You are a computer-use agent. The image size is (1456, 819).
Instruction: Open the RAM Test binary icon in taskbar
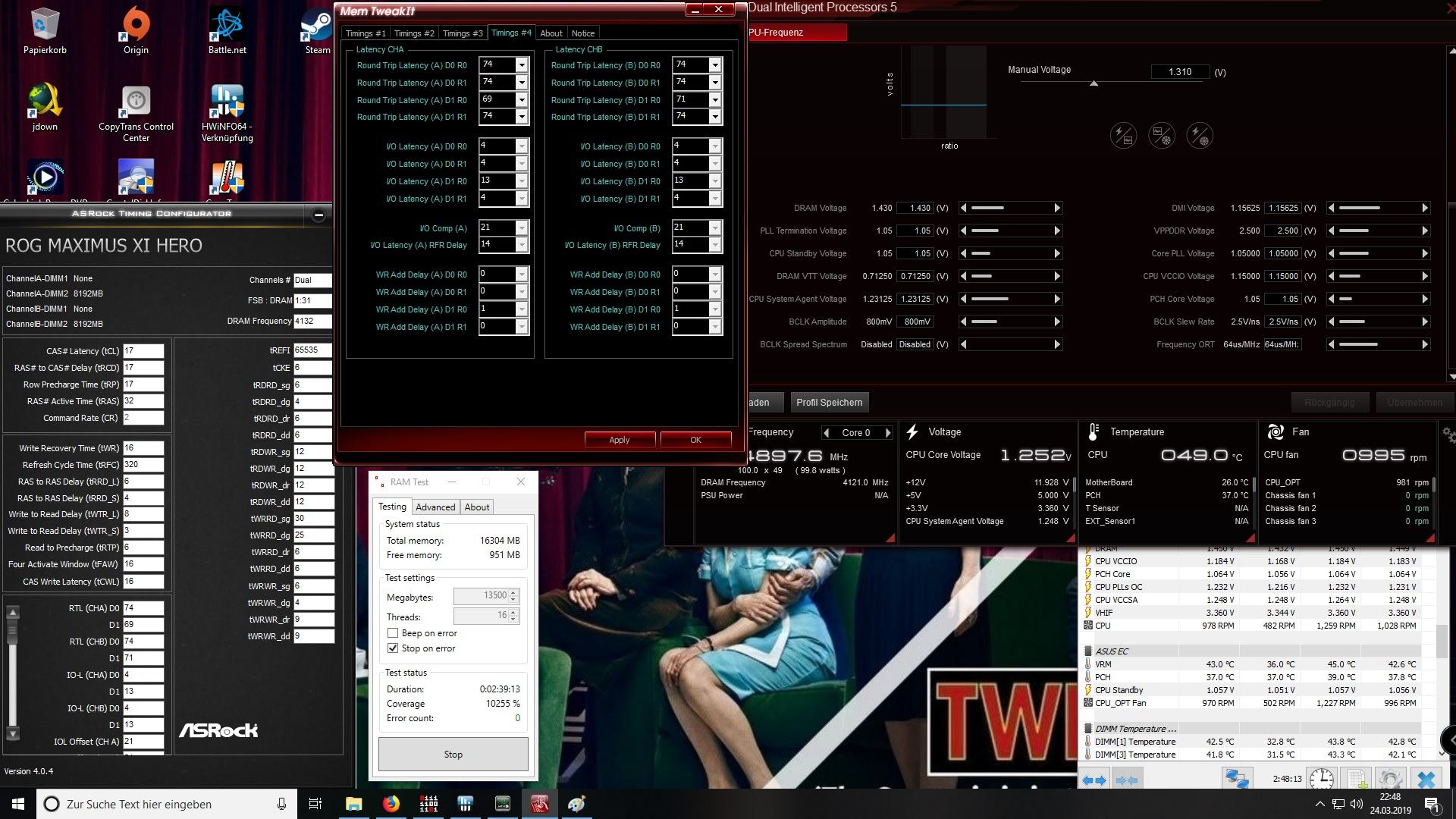(x=428, y=804)
